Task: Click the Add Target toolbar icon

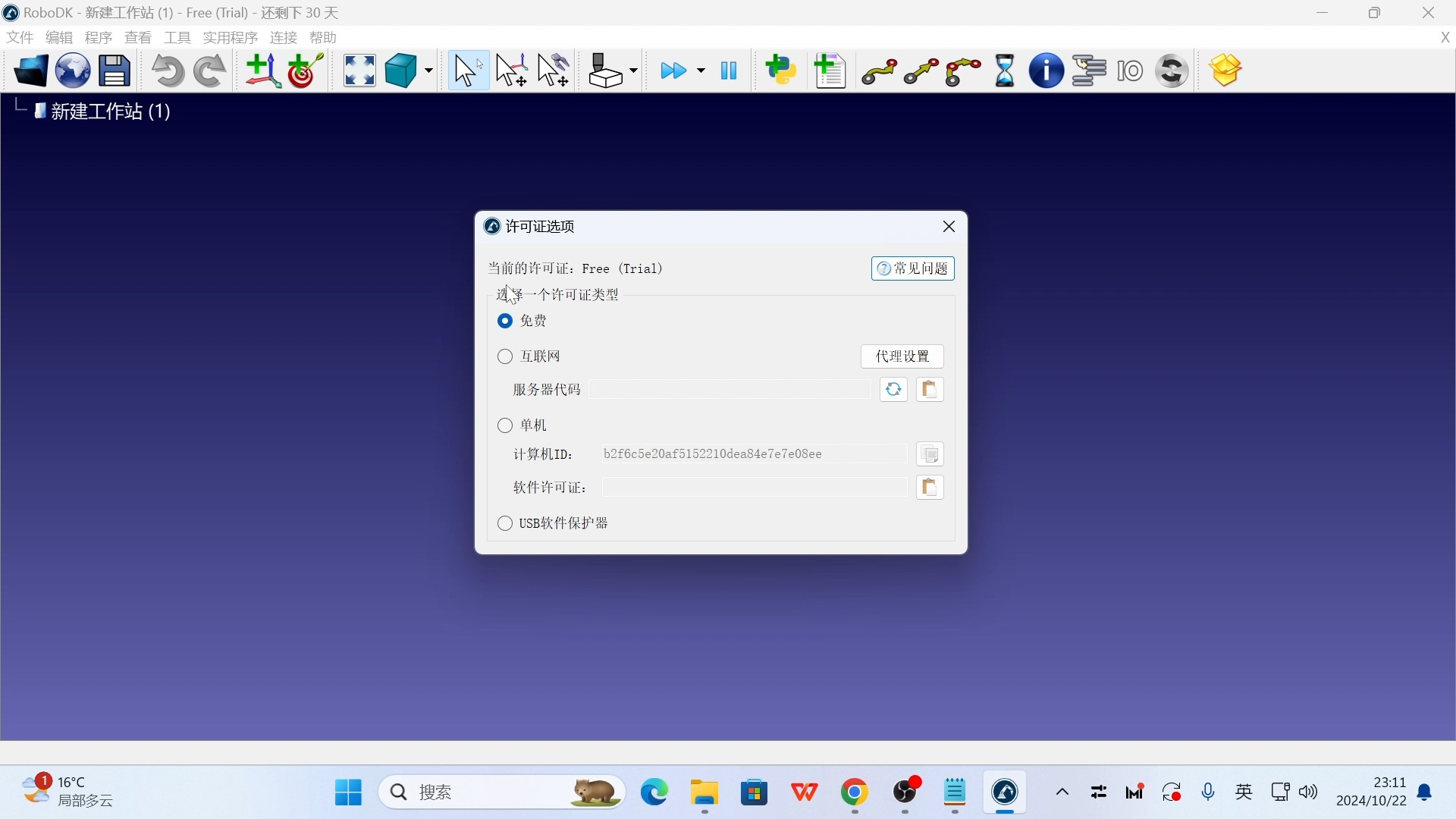Action: (x=304, y=70)
